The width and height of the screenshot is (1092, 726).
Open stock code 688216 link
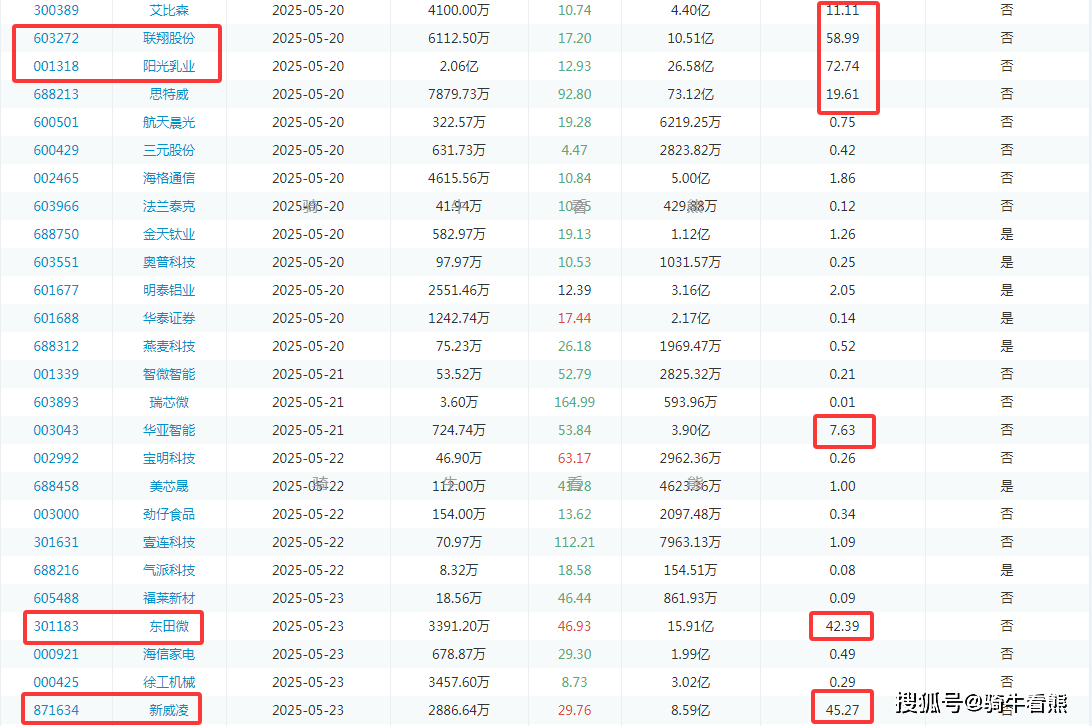click(56, 570)
